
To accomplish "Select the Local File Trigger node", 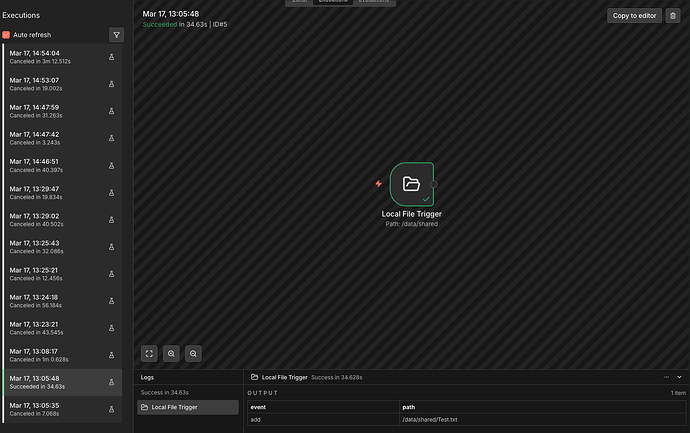I will 412,184.
